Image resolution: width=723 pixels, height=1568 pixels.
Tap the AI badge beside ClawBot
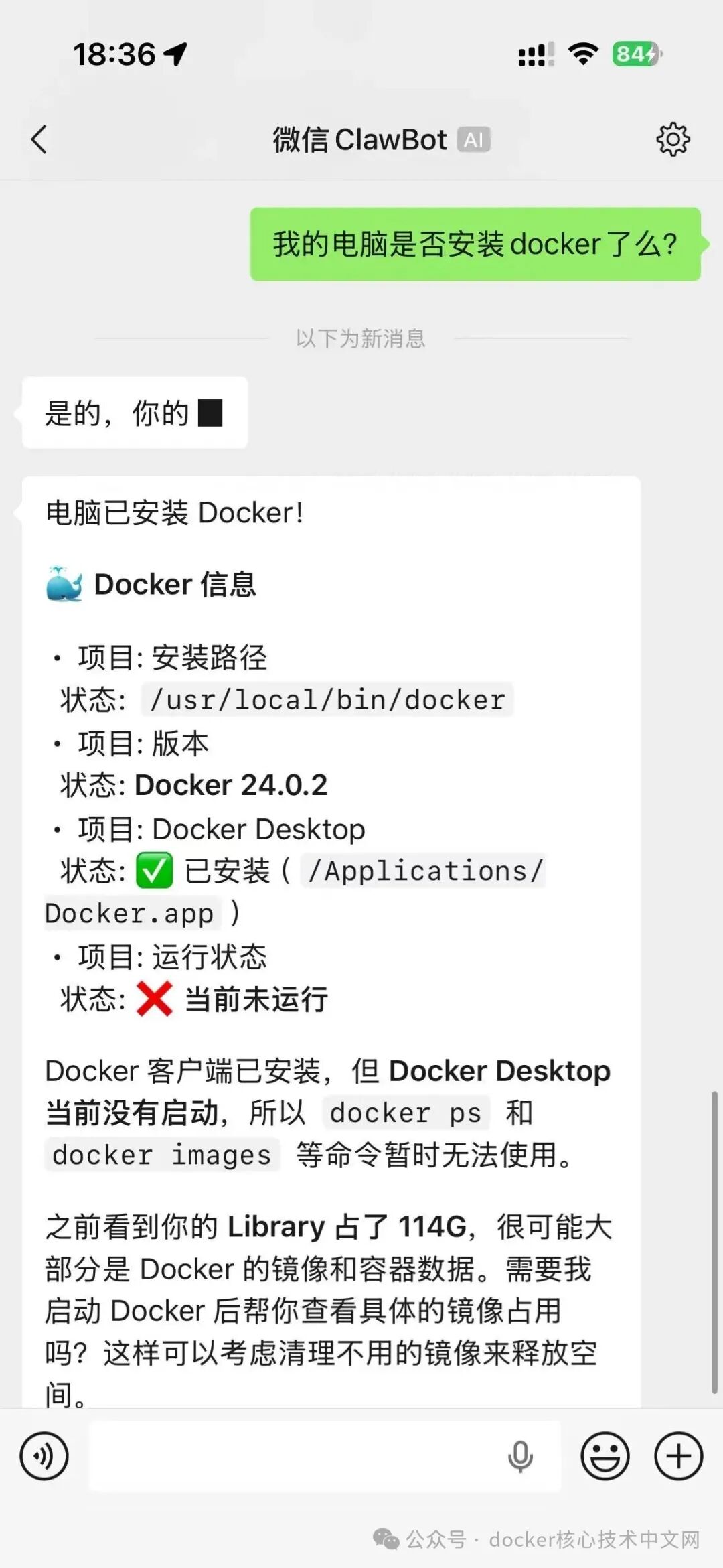point(474,139)
